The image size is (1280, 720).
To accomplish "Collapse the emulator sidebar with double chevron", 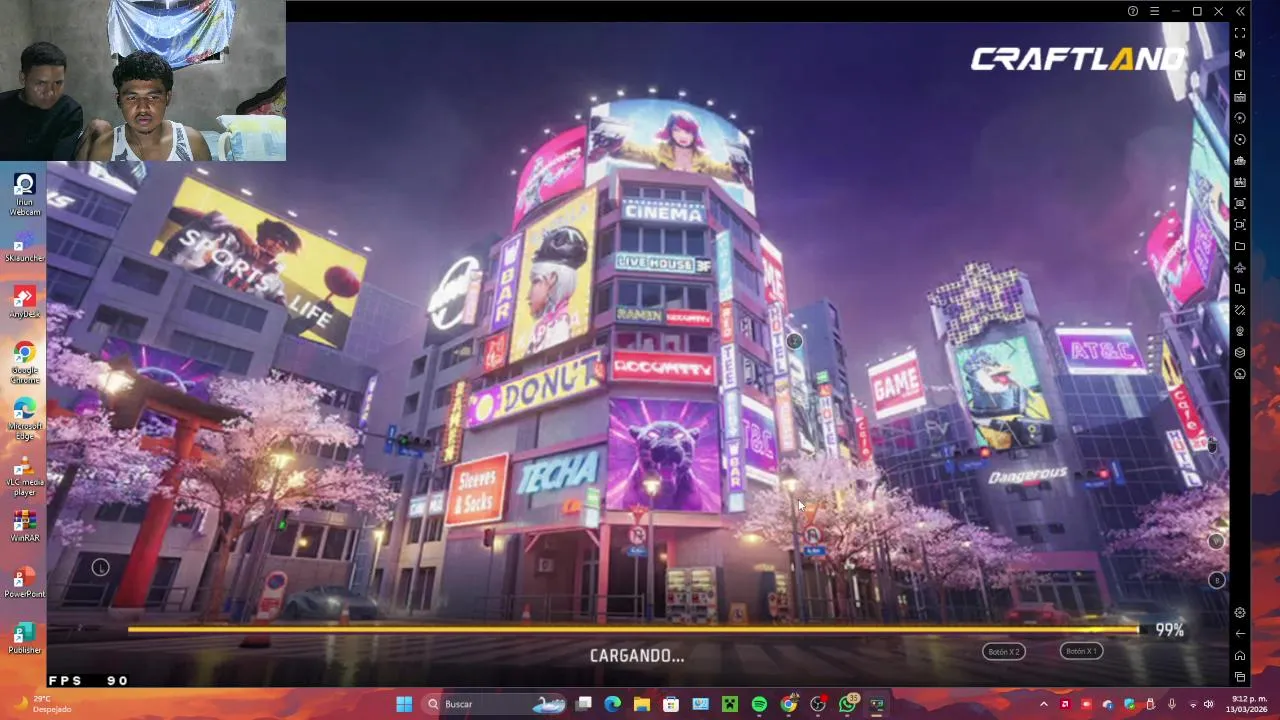I will coord(1240,11).
